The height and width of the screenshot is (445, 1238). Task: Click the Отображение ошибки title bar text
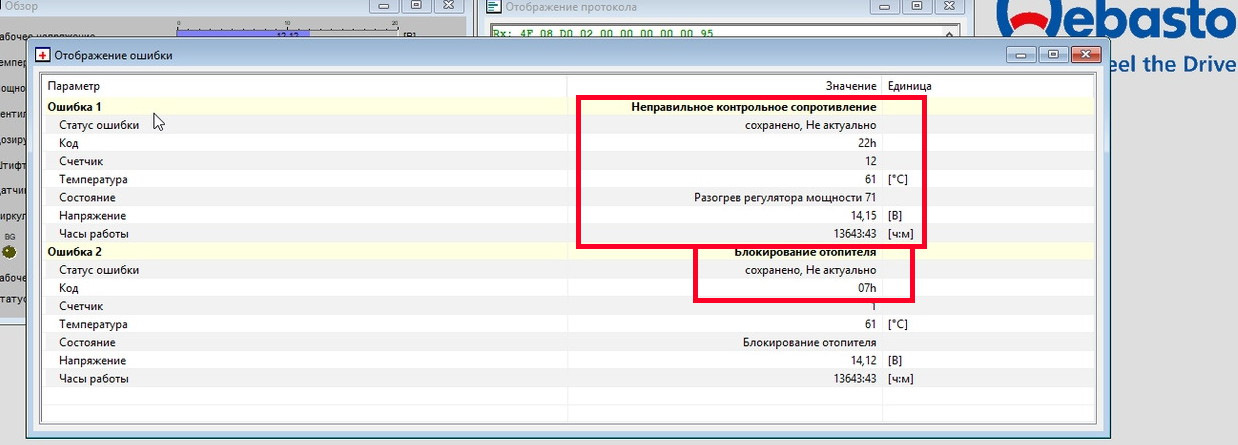(113, 56)
